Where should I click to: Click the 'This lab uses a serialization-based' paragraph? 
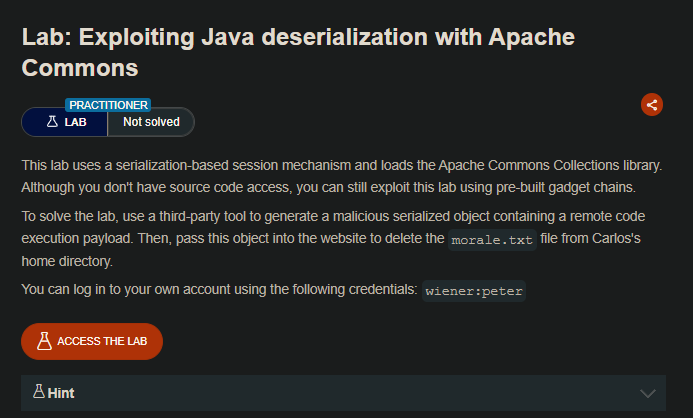click(341, 164)
